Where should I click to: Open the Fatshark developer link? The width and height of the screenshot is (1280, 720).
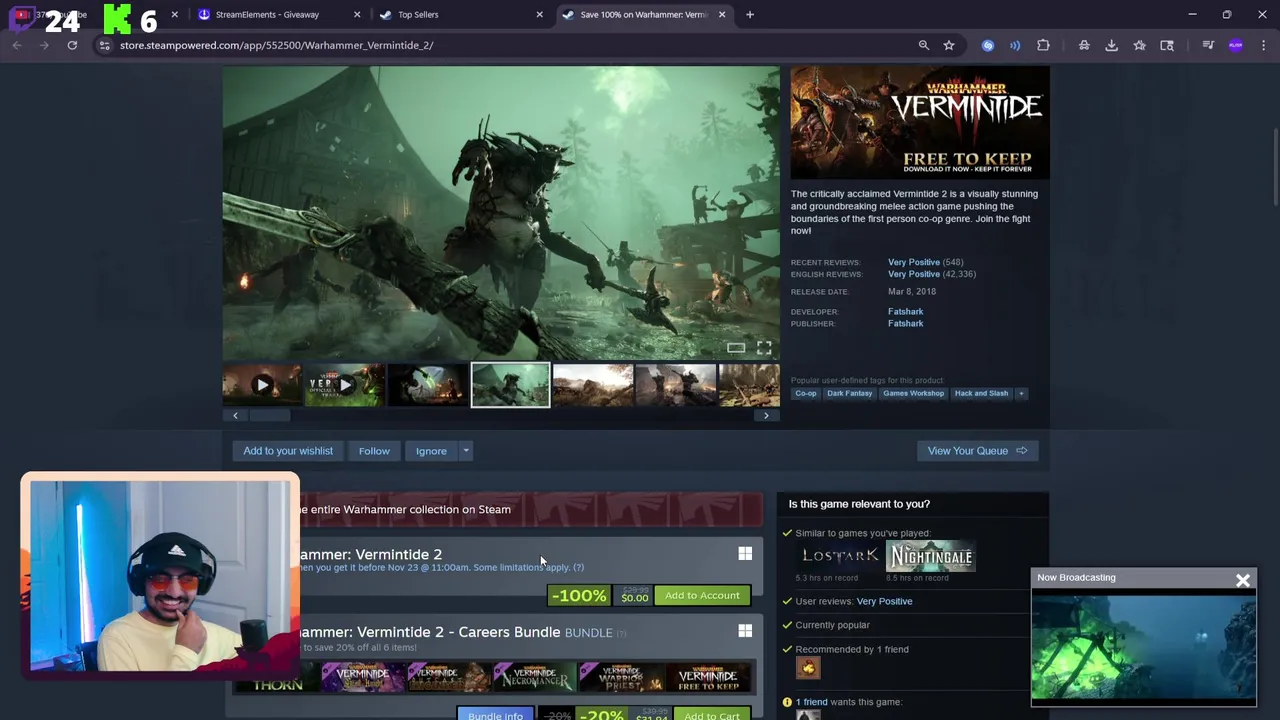(x=905, y=312)
